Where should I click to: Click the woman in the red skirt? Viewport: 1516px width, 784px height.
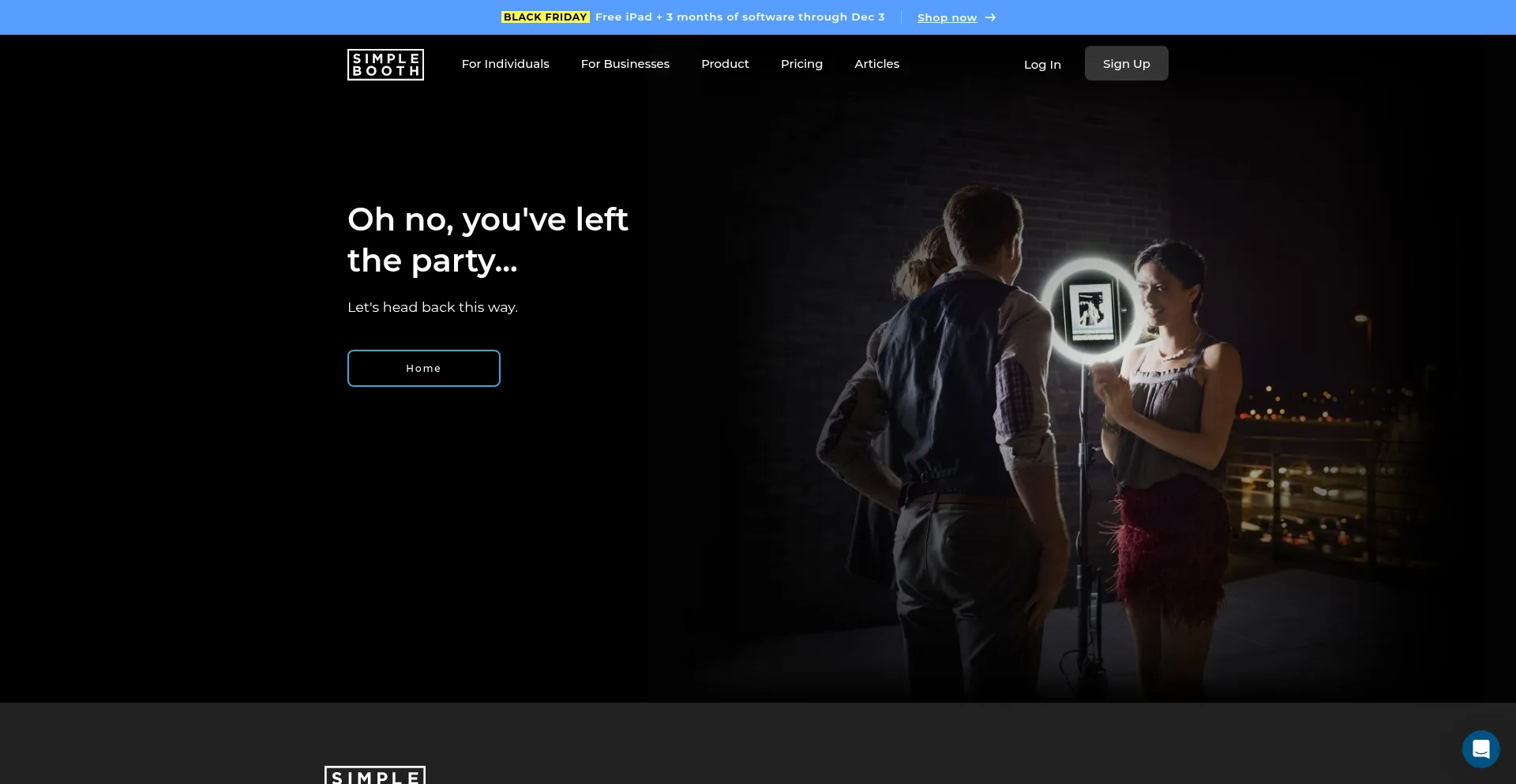pyautogui.click(x=1169, y=442)
